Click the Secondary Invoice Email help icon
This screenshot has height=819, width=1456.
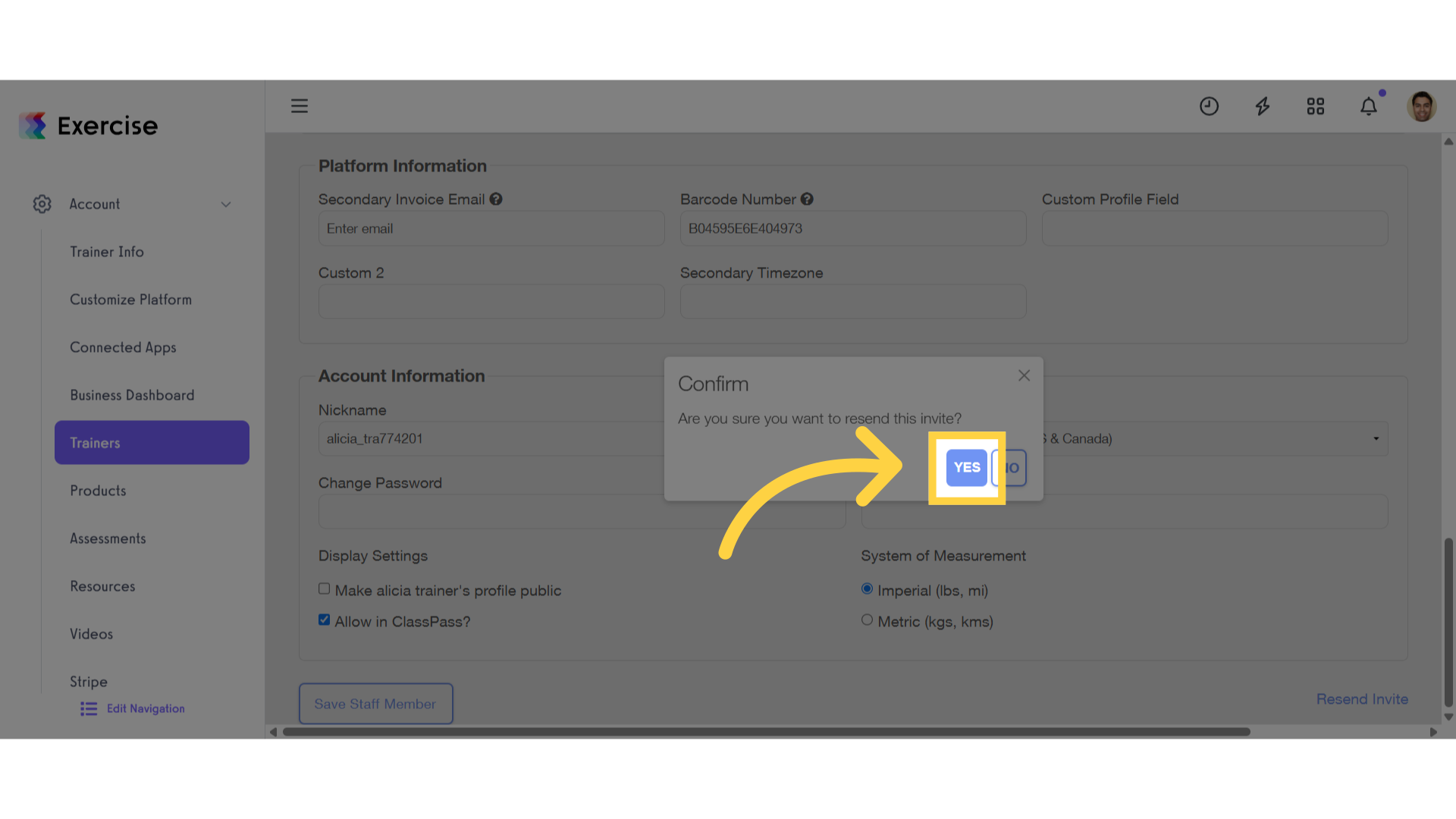pyautogui.click(x=496, y=199)
